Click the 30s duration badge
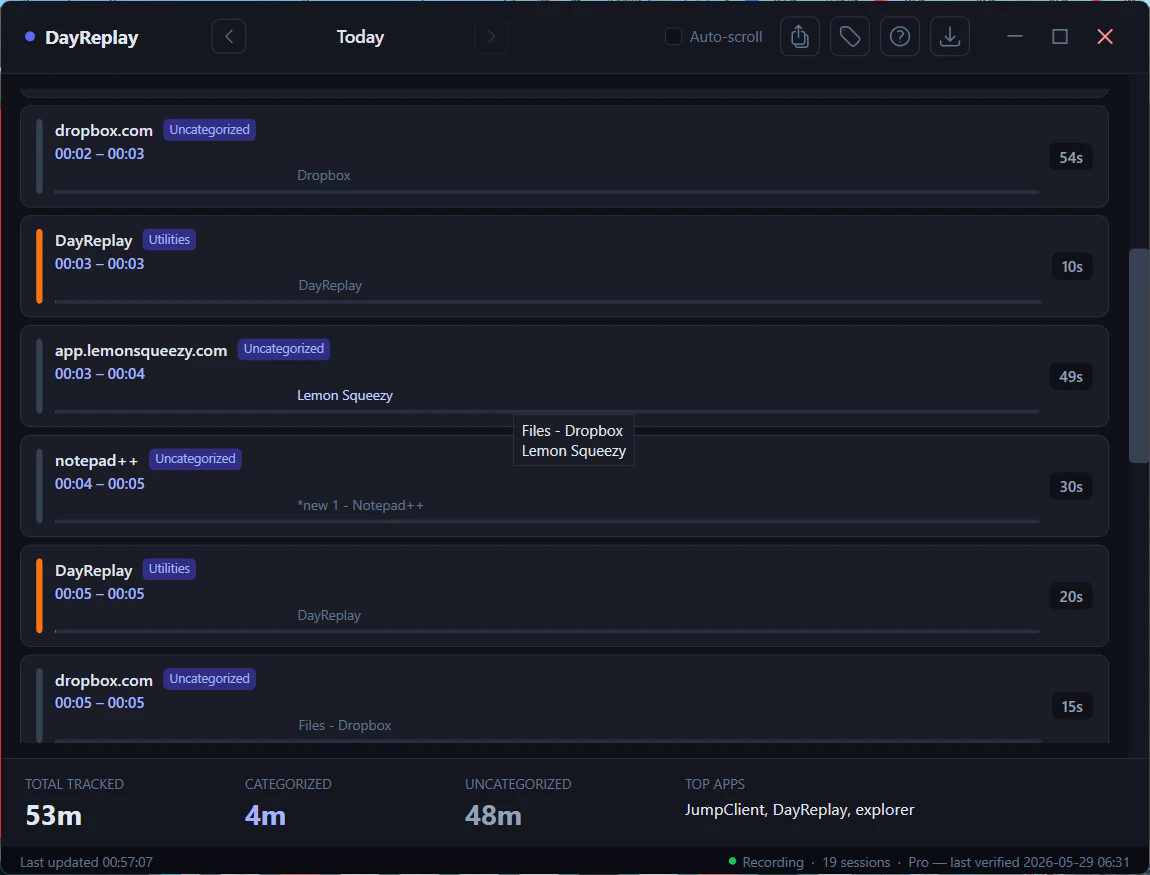 1071,487
